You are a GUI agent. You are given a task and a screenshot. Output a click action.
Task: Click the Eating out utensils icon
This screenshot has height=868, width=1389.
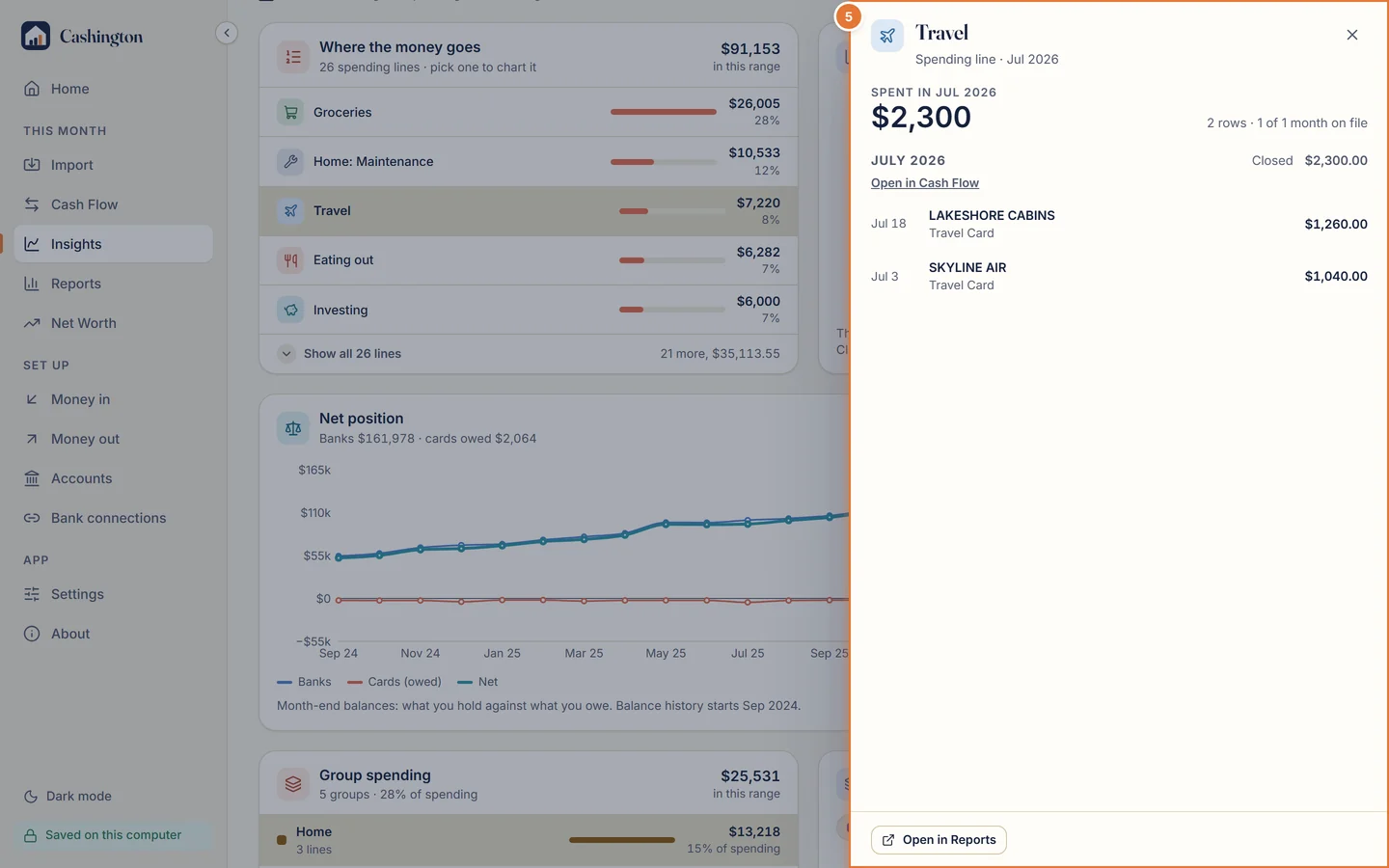point(290,260)
